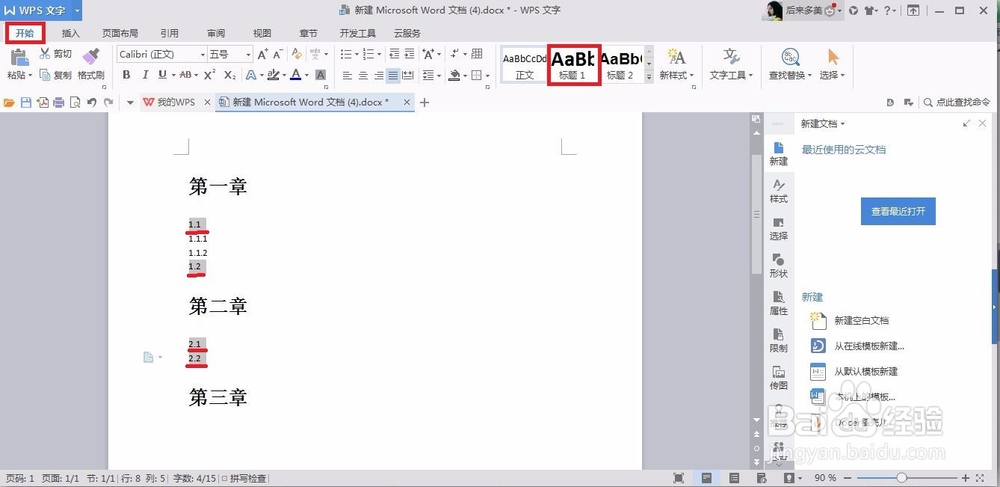Toggle italic formatting
The height and width of the screenshot is (487, 1000).
[x=145, y=75]
